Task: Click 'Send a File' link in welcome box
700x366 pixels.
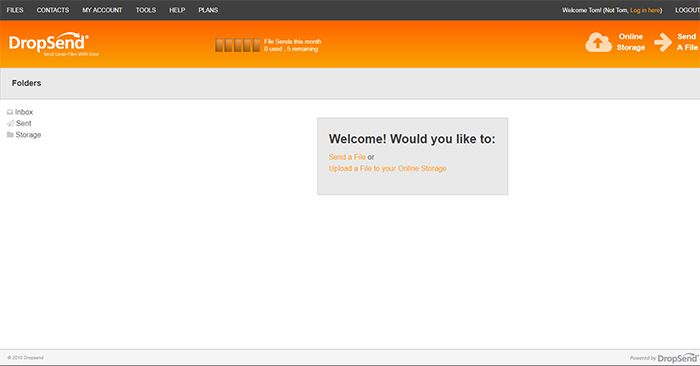Action: 347,157
